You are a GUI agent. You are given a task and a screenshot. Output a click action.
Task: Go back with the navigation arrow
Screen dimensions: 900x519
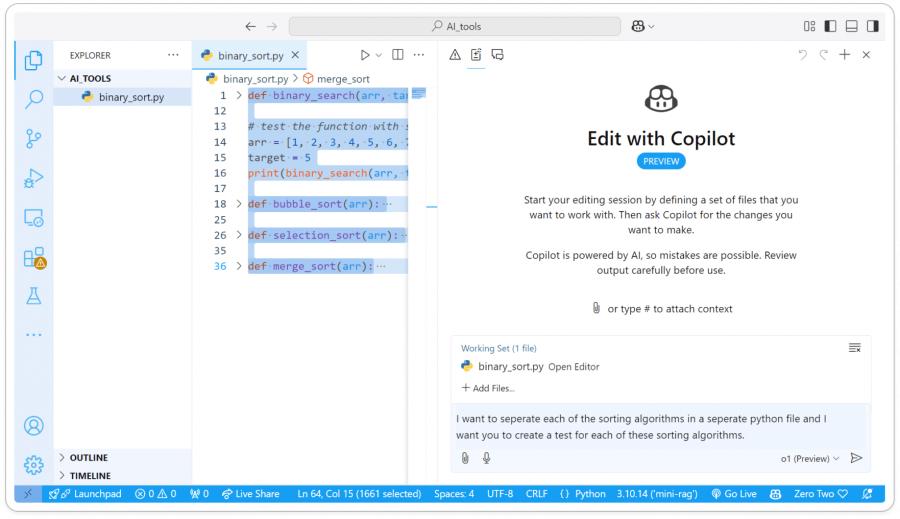pyautogui.click(x=250, y=26)
